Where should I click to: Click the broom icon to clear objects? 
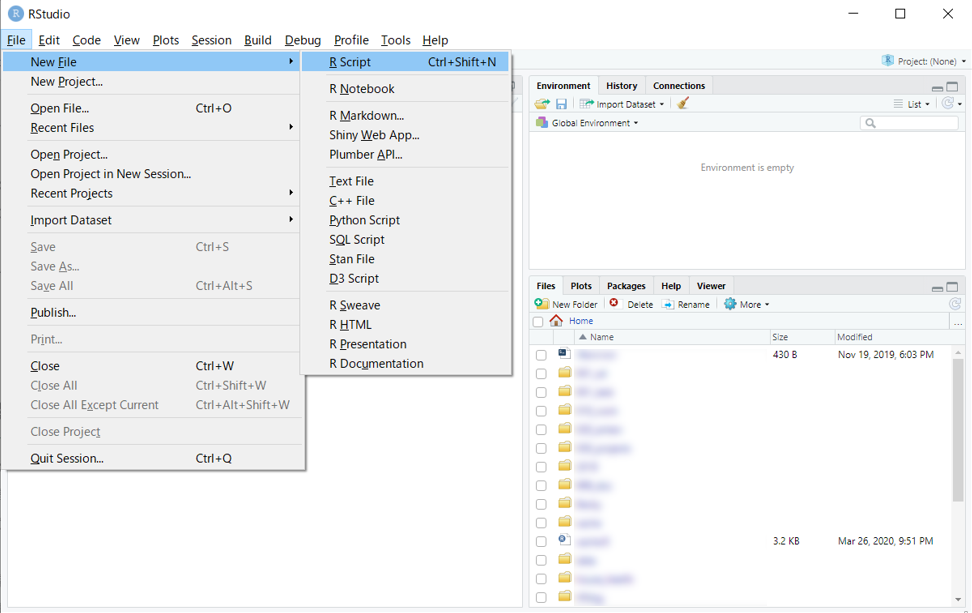pos(683,104)
